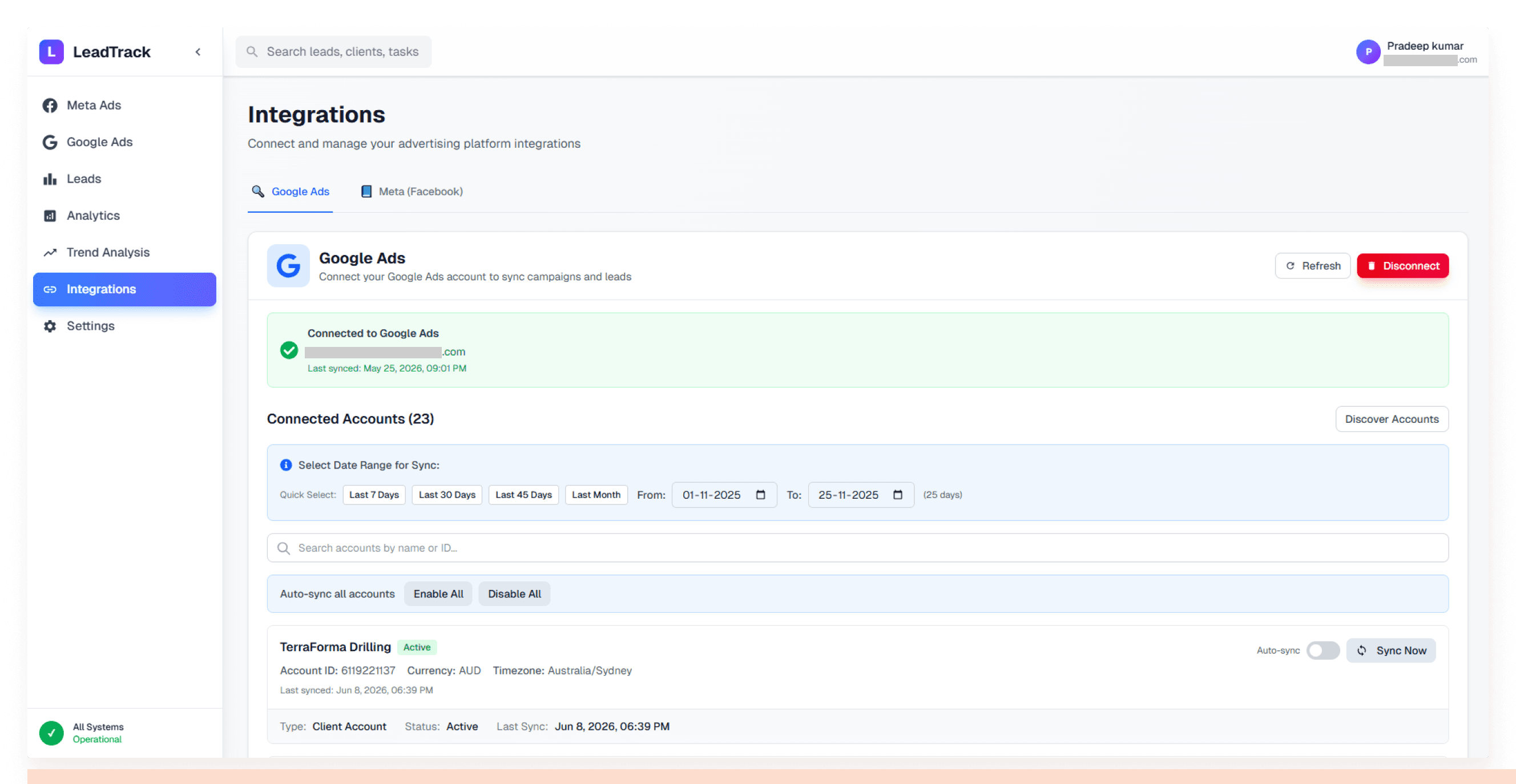Open the Analytics page
Screen dimensions: 1516x784
(x=124, y=216)
